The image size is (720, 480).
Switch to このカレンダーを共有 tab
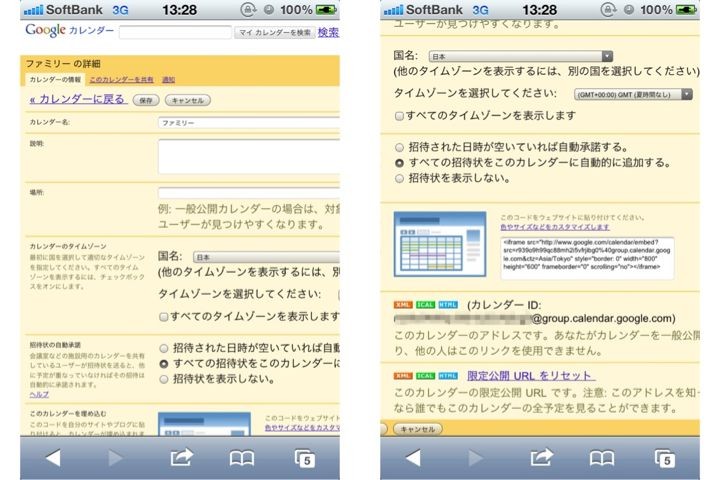[x=121, y=79]
